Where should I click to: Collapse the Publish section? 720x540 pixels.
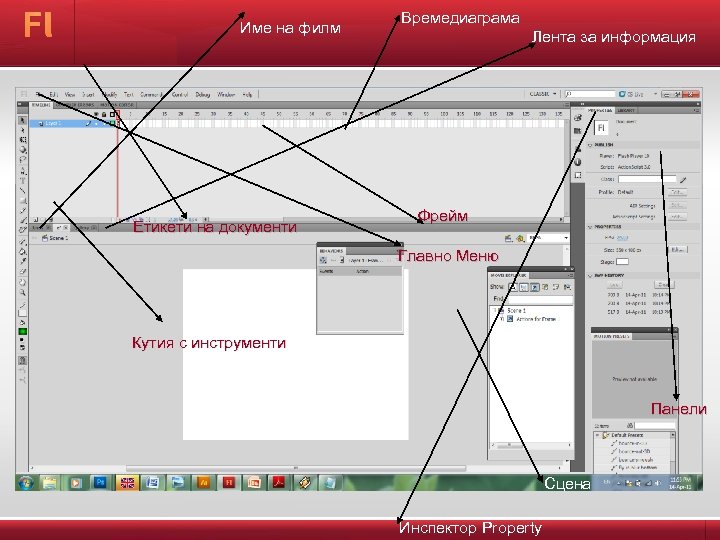click(x=590, y=145)
